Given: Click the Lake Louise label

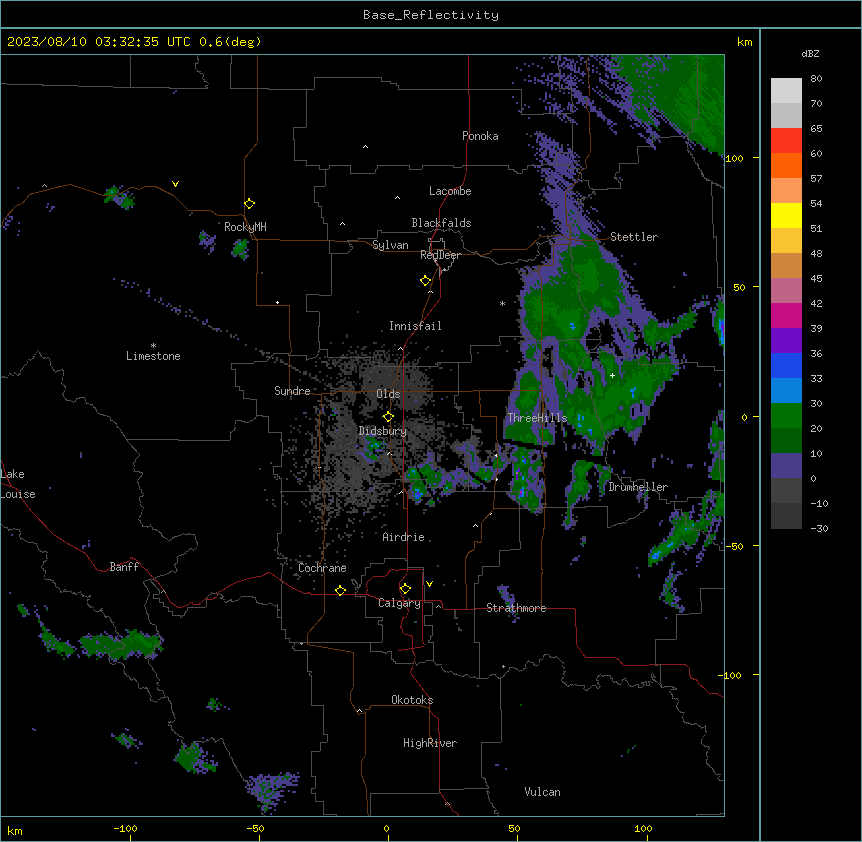Looking at the screenshot, I should coord(18,484).
